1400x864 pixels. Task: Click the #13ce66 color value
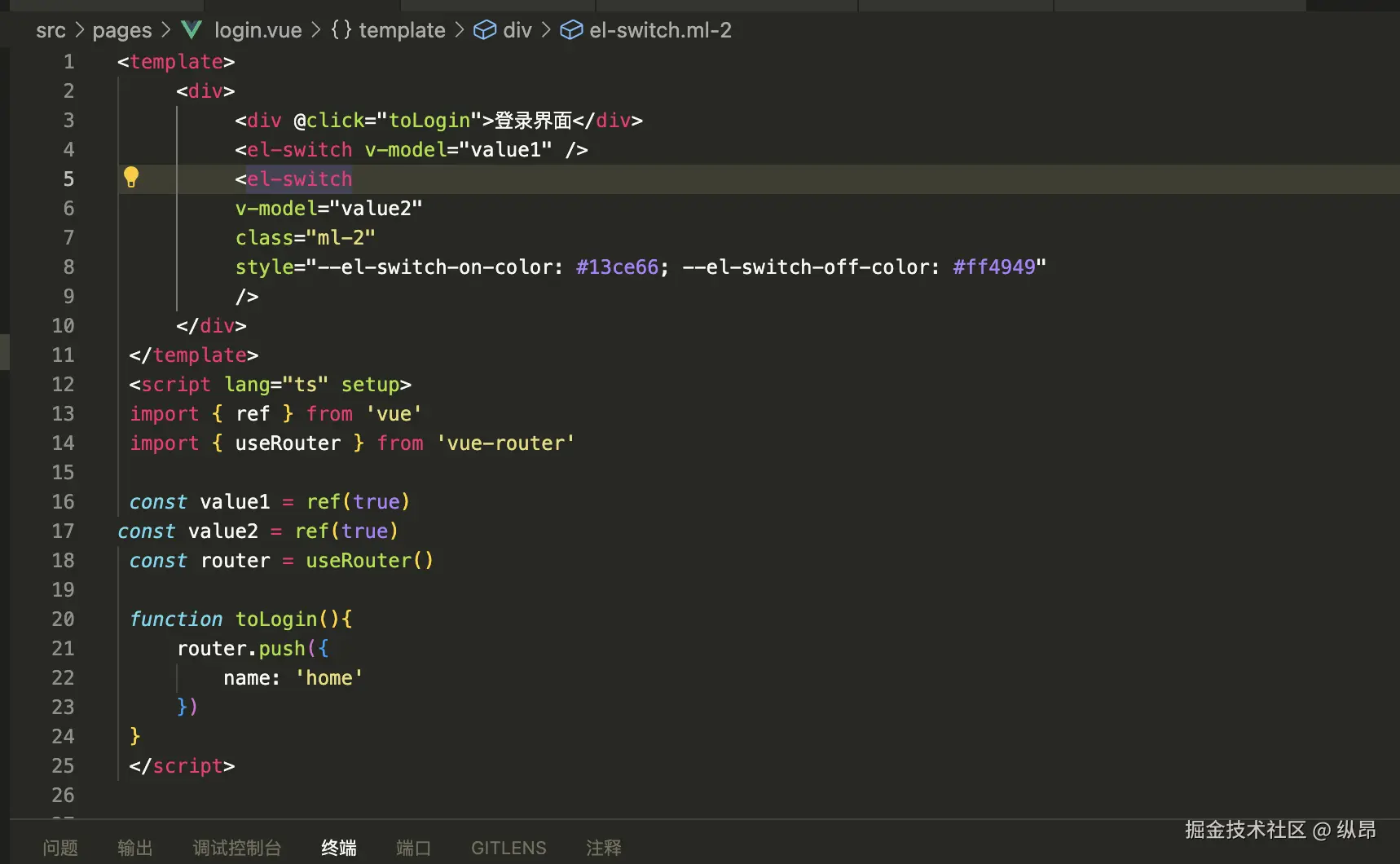coord(617,267)
